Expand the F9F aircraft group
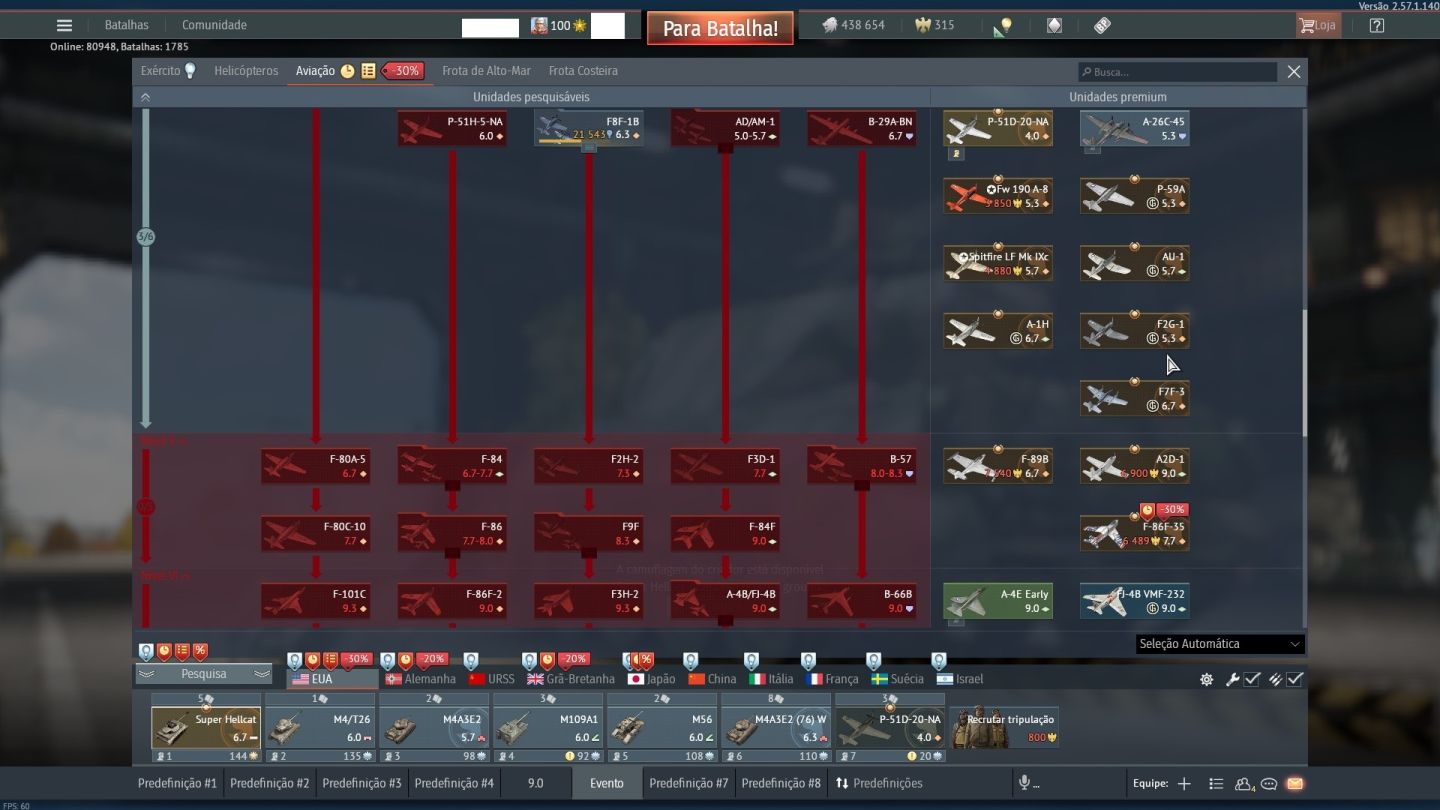 tap(588, 533)
